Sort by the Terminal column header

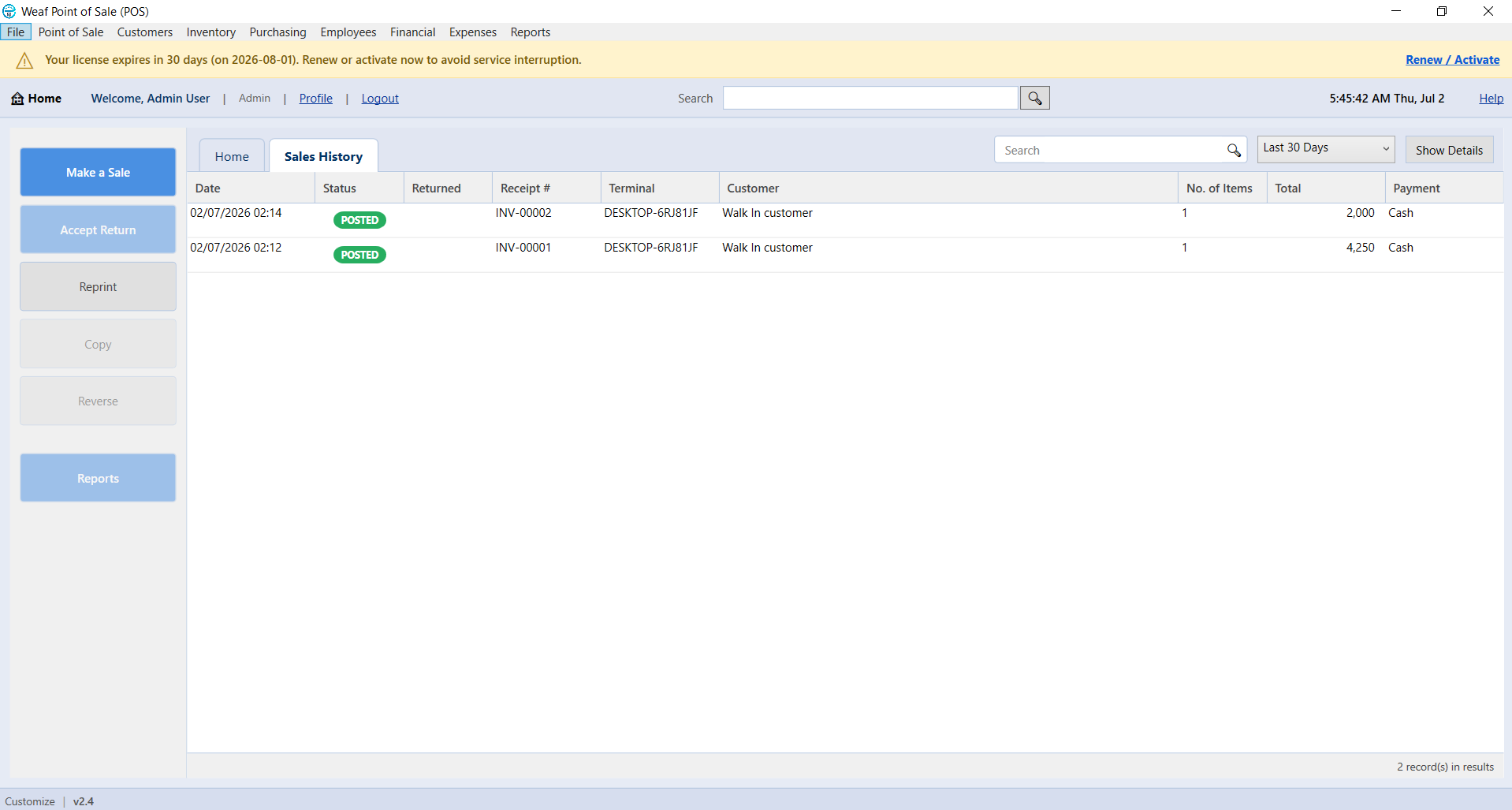point(660,188)
